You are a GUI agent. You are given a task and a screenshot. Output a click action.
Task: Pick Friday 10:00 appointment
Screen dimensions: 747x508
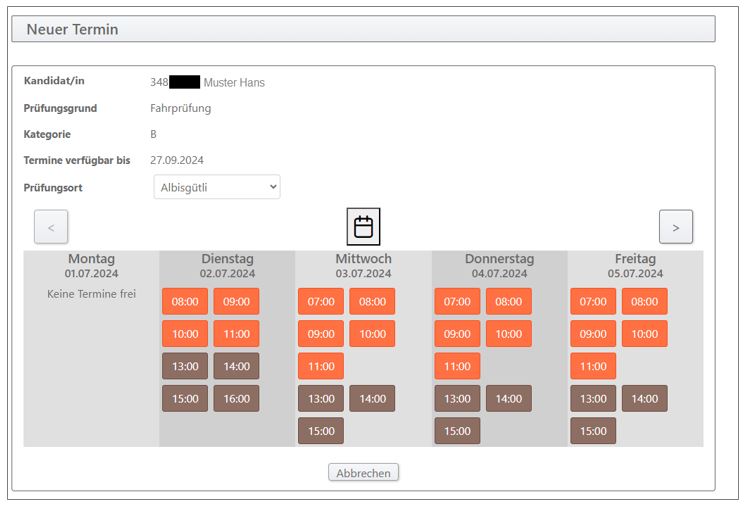[x=644, y=334]
